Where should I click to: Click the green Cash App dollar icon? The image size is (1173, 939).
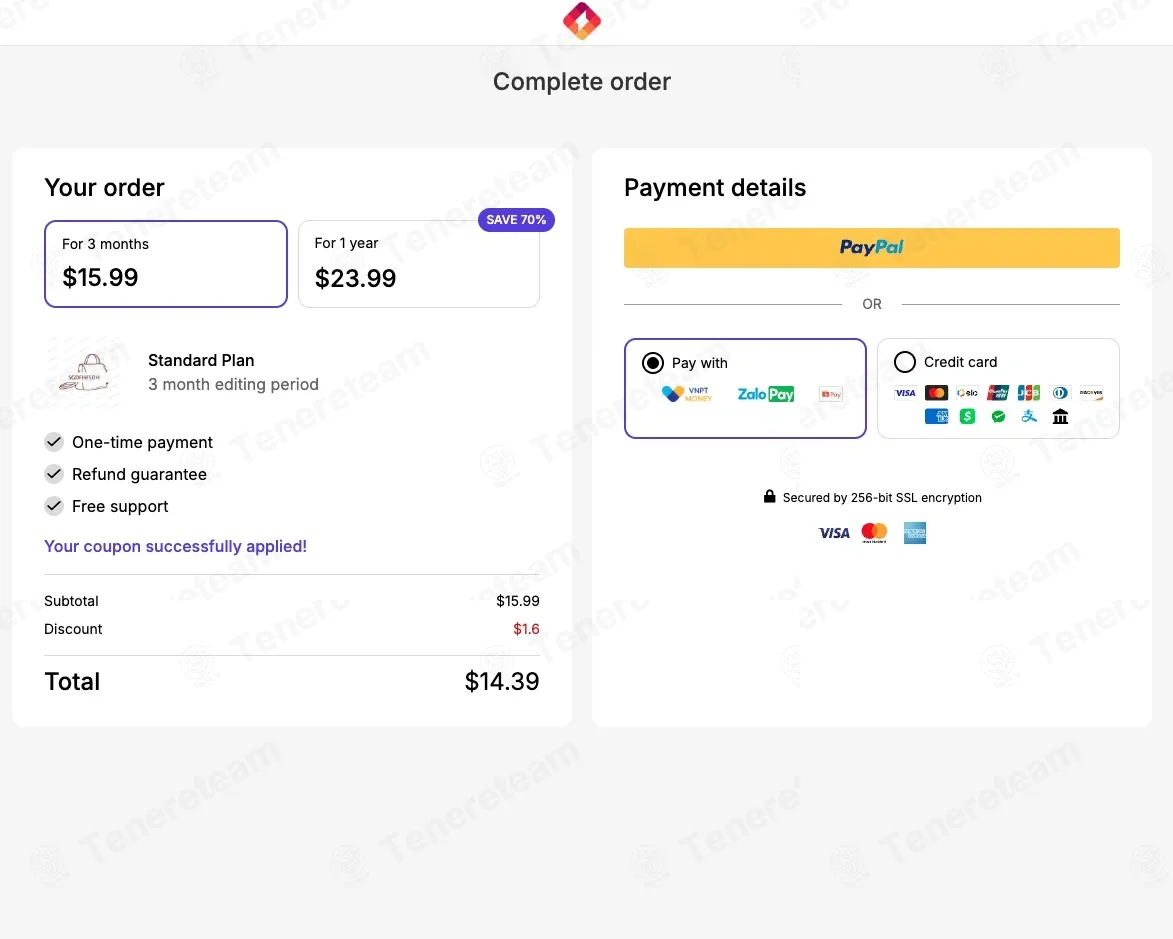pos(967,417)
